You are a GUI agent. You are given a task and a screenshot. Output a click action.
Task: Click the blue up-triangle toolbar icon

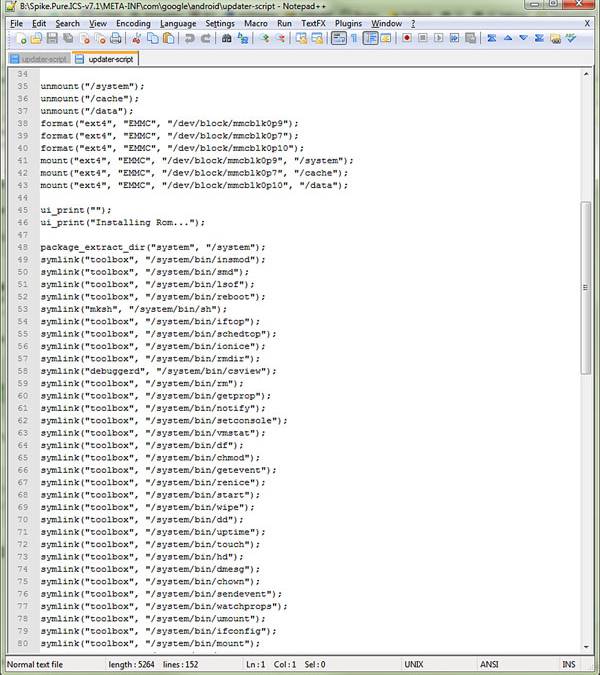pos(508,39)
